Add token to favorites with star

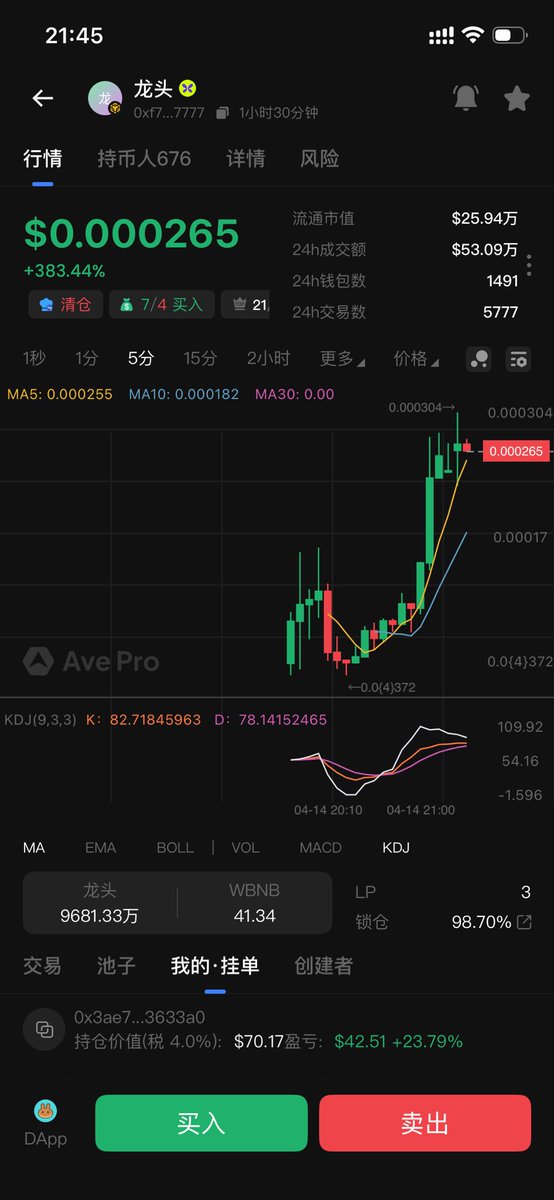(x=516, y=97)
